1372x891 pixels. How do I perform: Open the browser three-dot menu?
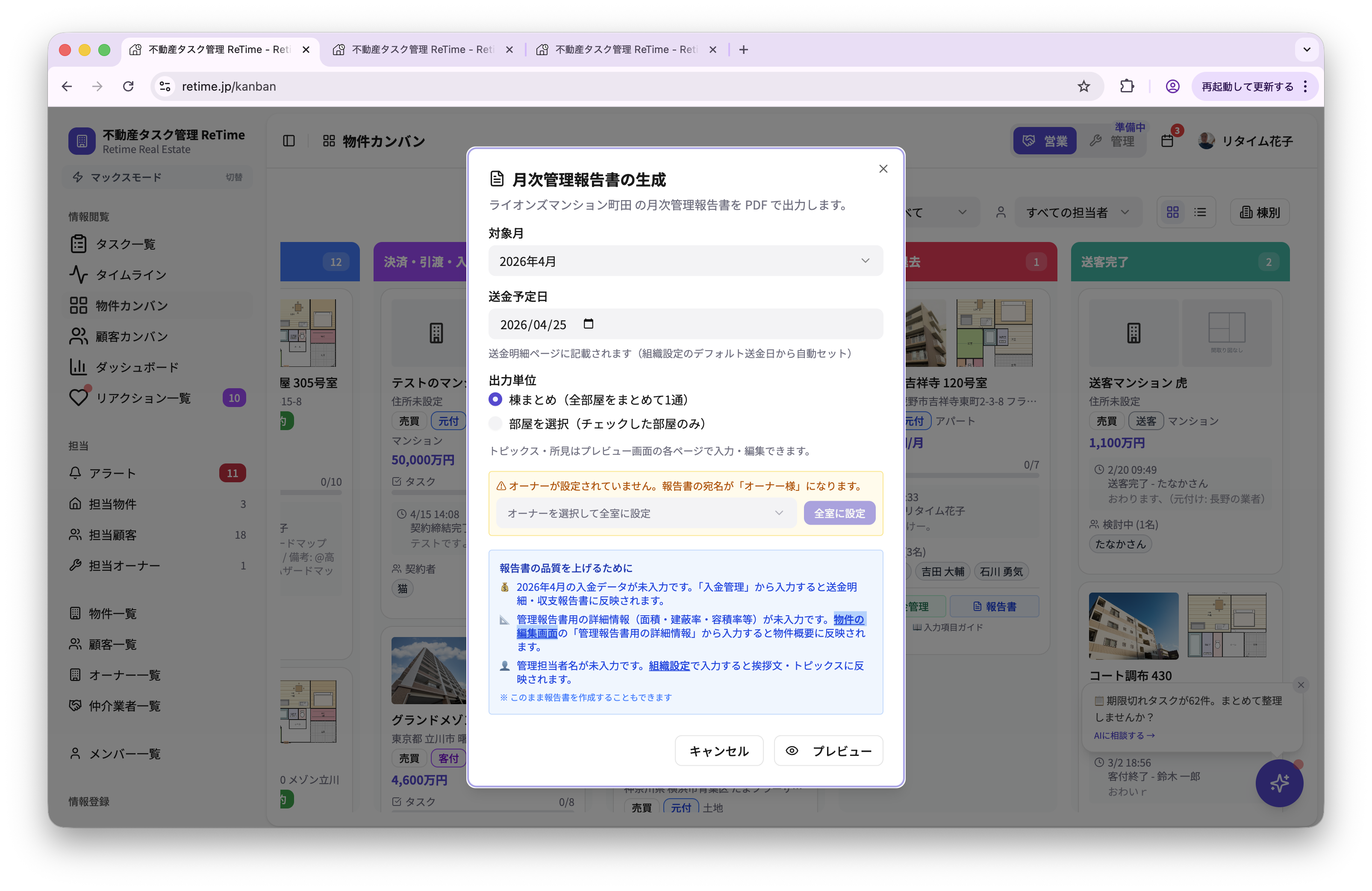pos(1304,86)
